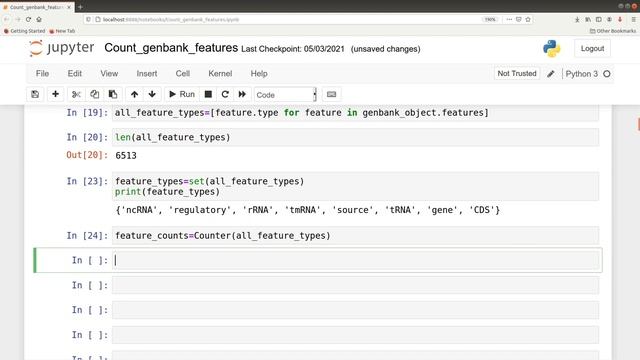Click the browser back arrow
640x360 pixels.
7,19
